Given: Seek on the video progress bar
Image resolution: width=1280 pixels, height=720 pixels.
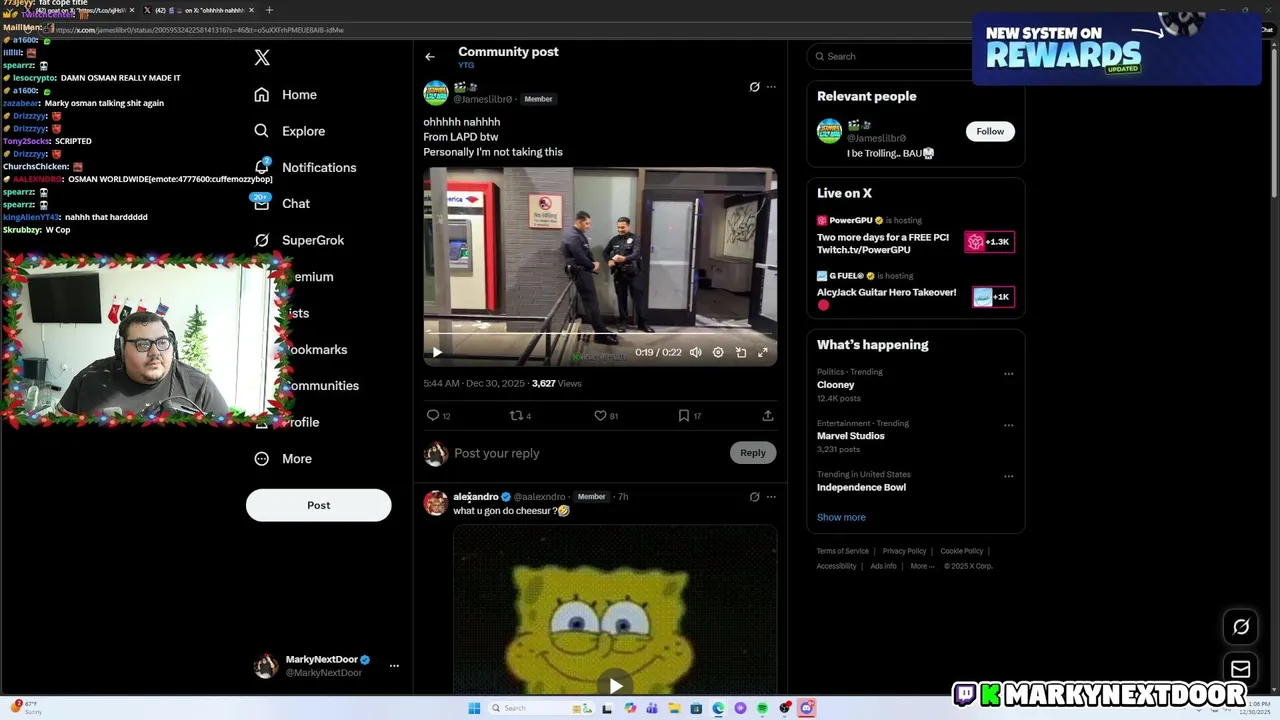Looking at the screenshot, I should pos(600,333).
